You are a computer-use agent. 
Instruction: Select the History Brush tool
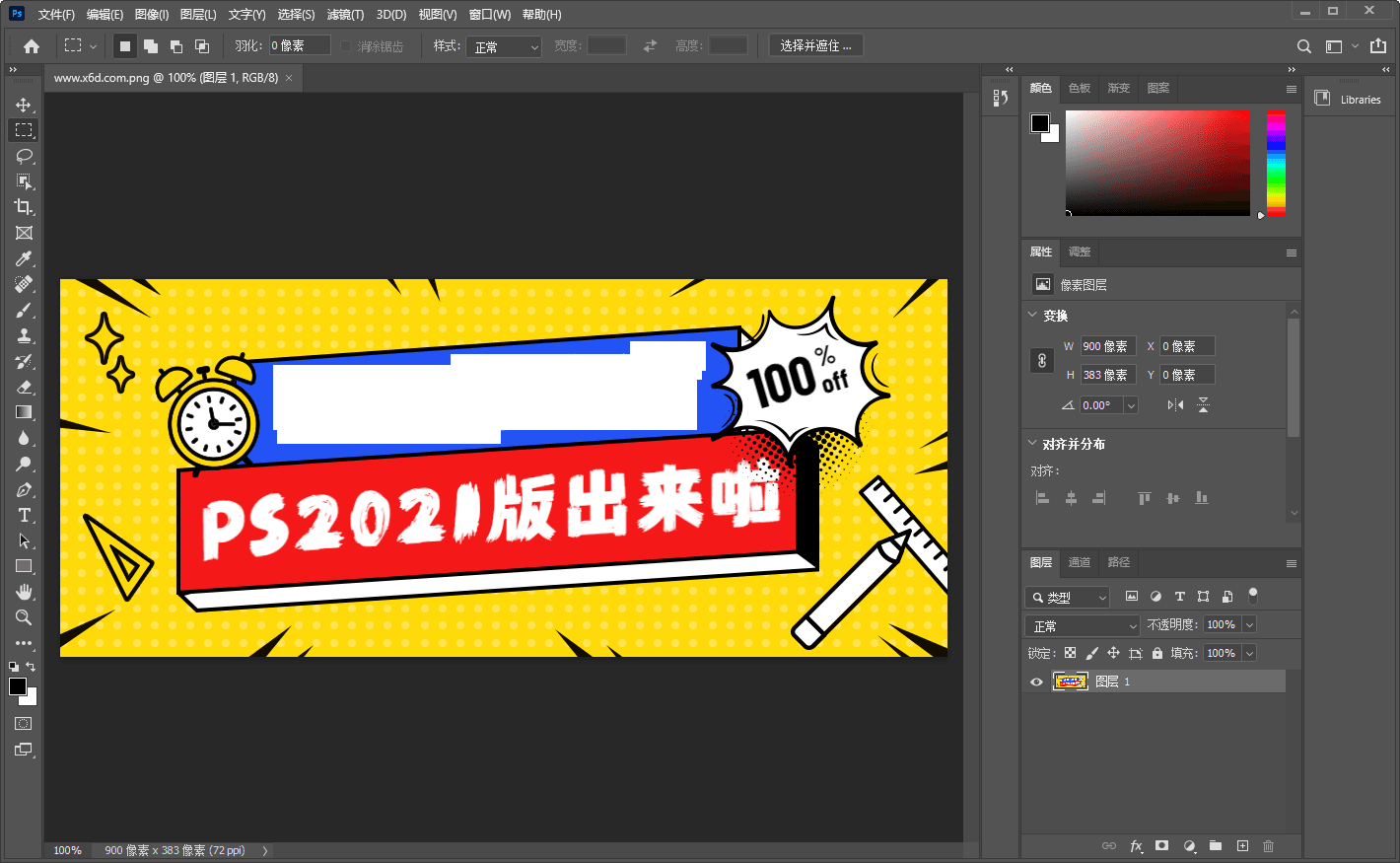[x=24, y=361]
